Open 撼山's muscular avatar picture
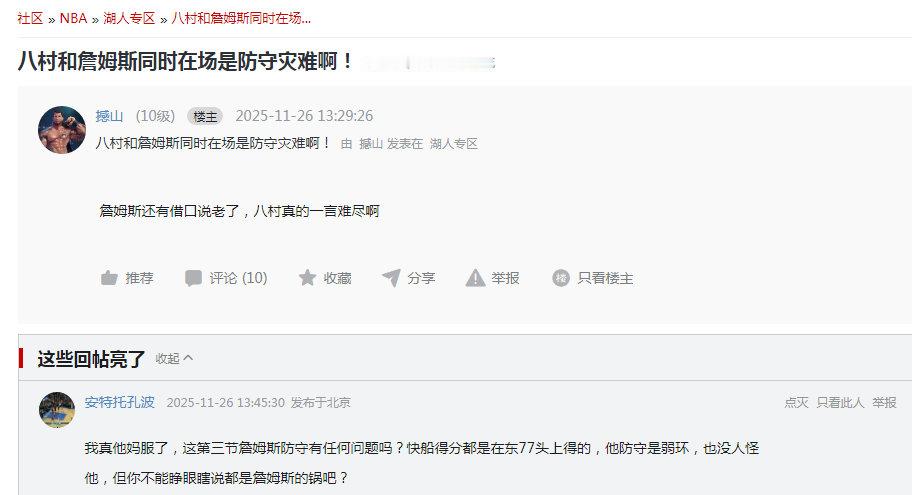This screenshot has height=495, width=912. [62, 130]
